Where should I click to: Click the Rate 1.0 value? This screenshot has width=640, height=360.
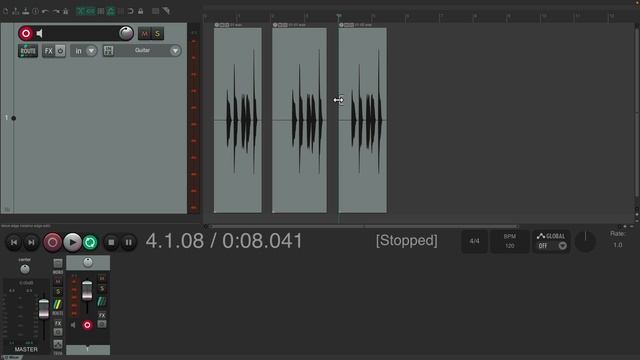click(618, 245)
